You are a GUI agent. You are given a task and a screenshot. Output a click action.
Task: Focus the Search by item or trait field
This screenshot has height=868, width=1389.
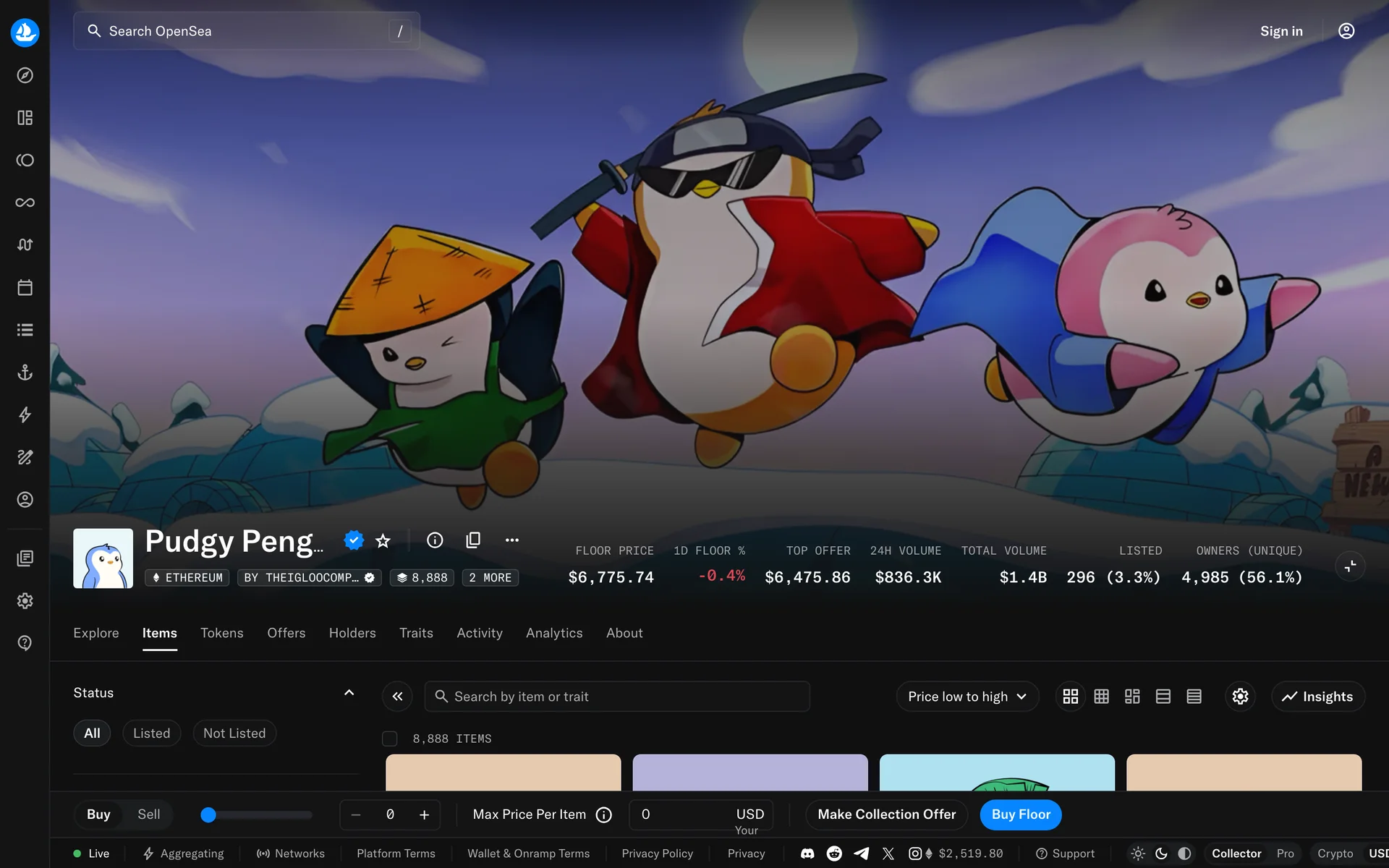[617, 697]
